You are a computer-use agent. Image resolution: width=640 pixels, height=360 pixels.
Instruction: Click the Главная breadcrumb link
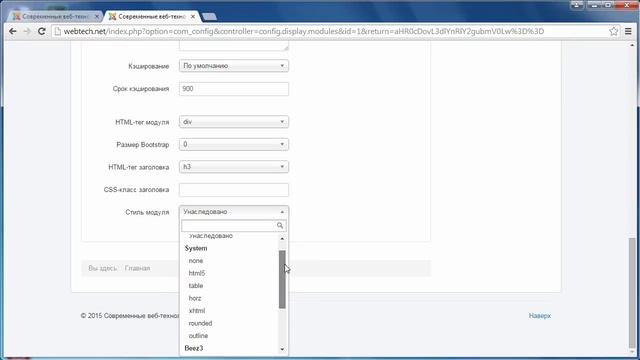pos(138,268)
